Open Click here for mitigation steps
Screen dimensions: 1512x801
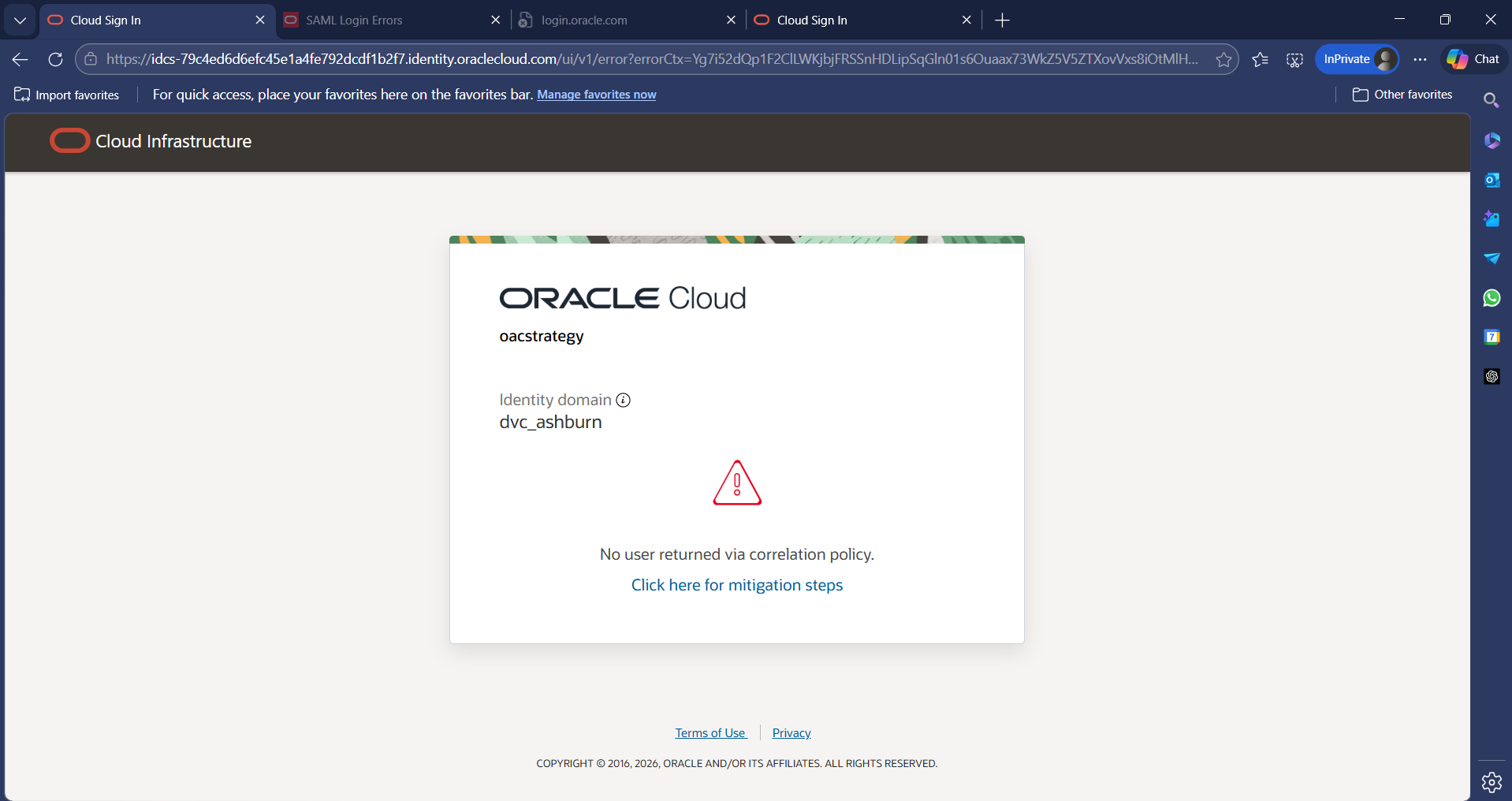point(737,585)
